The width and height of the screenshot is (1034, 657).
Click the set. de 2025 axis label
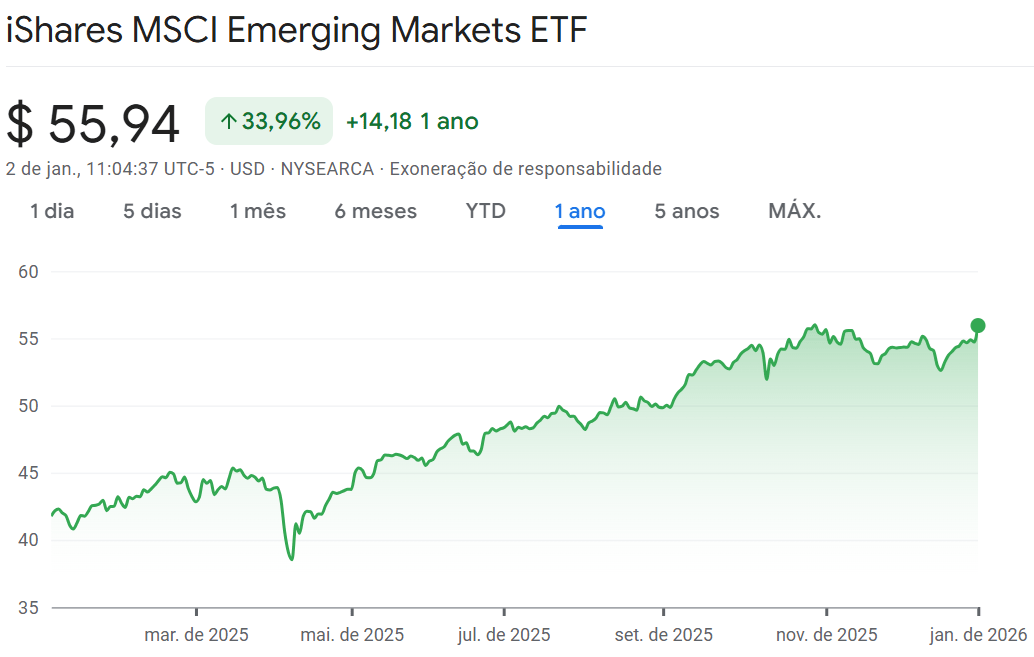point(663,635)
